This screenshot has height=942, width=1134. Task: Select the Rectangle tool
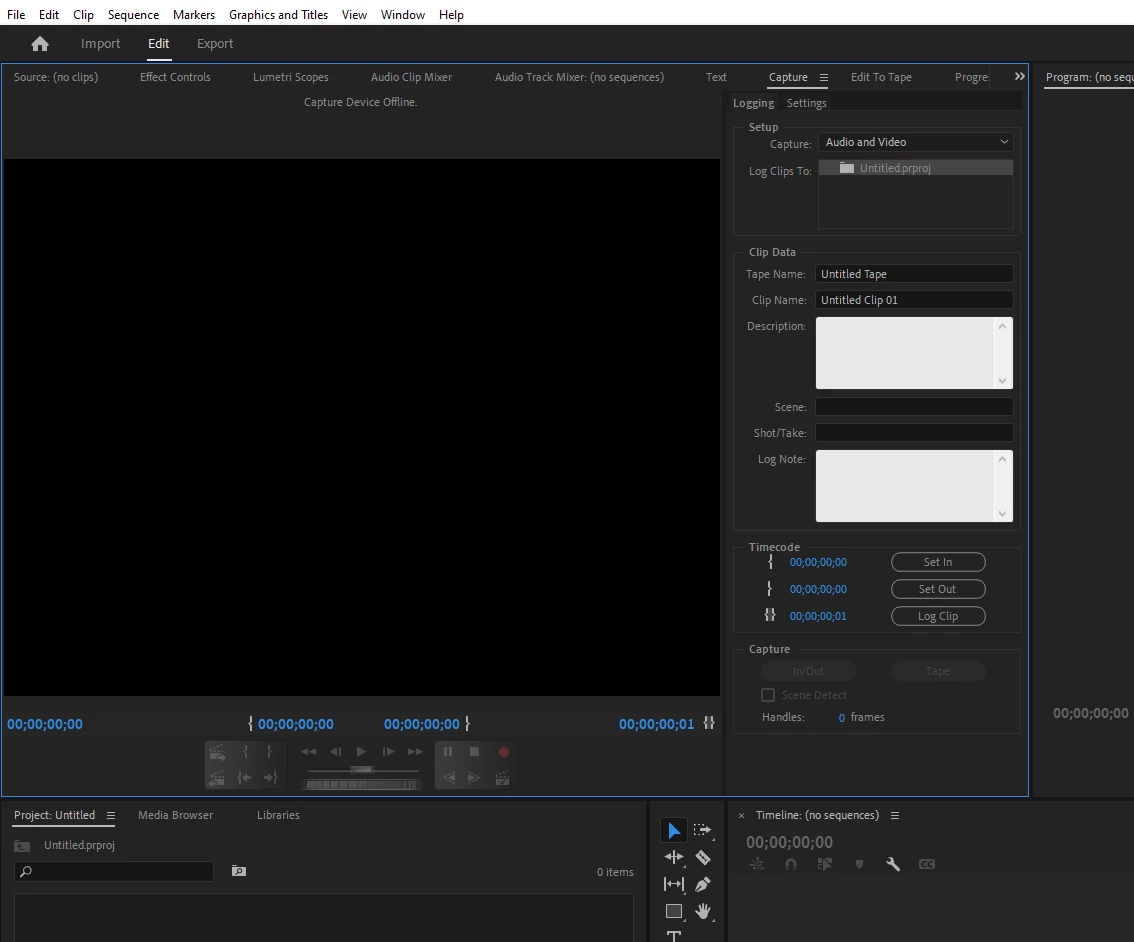coord(673,911)
